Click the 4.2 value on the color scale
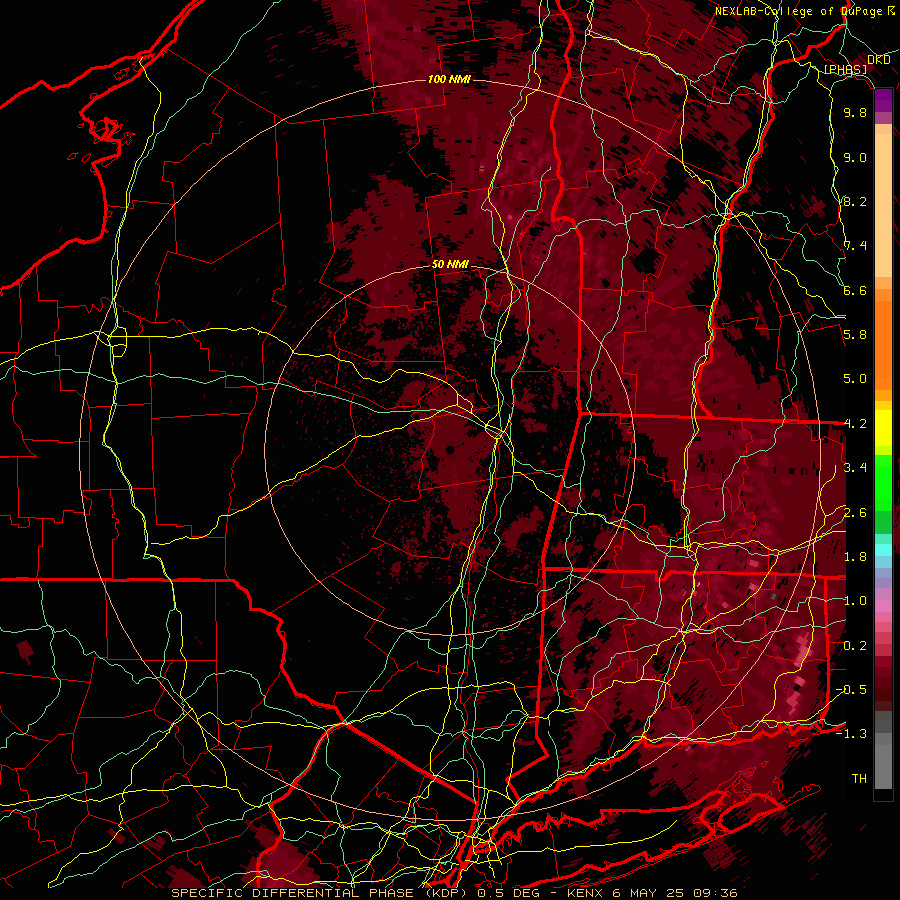The width and height of the screenshot is (900, 900). (x=855, y=424)
